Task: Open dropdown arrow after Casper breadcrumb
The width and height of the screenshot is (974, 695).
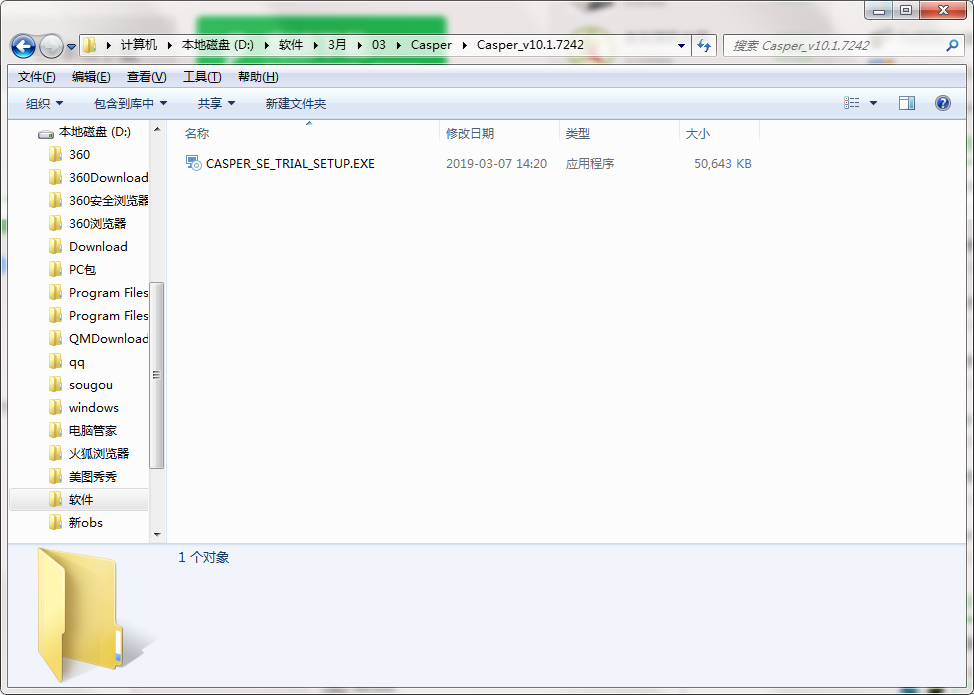Action: point(465,45)
